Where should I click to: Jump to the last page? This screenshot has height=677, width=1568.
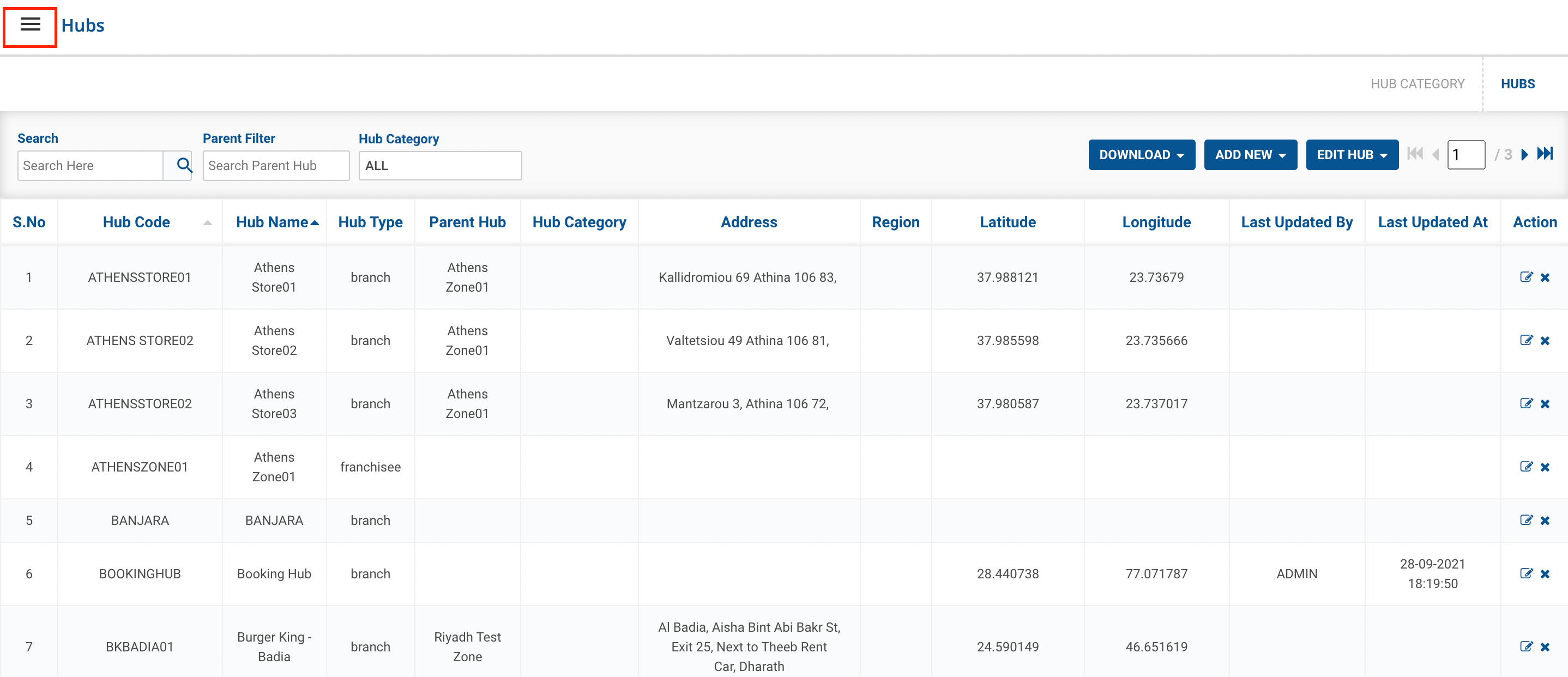tap(1545, 154)
